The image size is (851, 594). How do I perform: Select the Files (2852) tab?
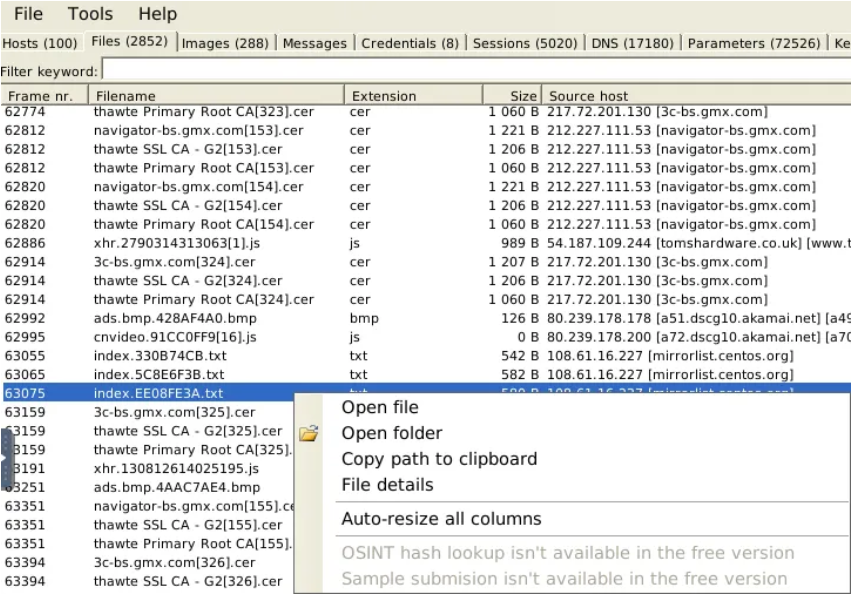tap(129, 41)
